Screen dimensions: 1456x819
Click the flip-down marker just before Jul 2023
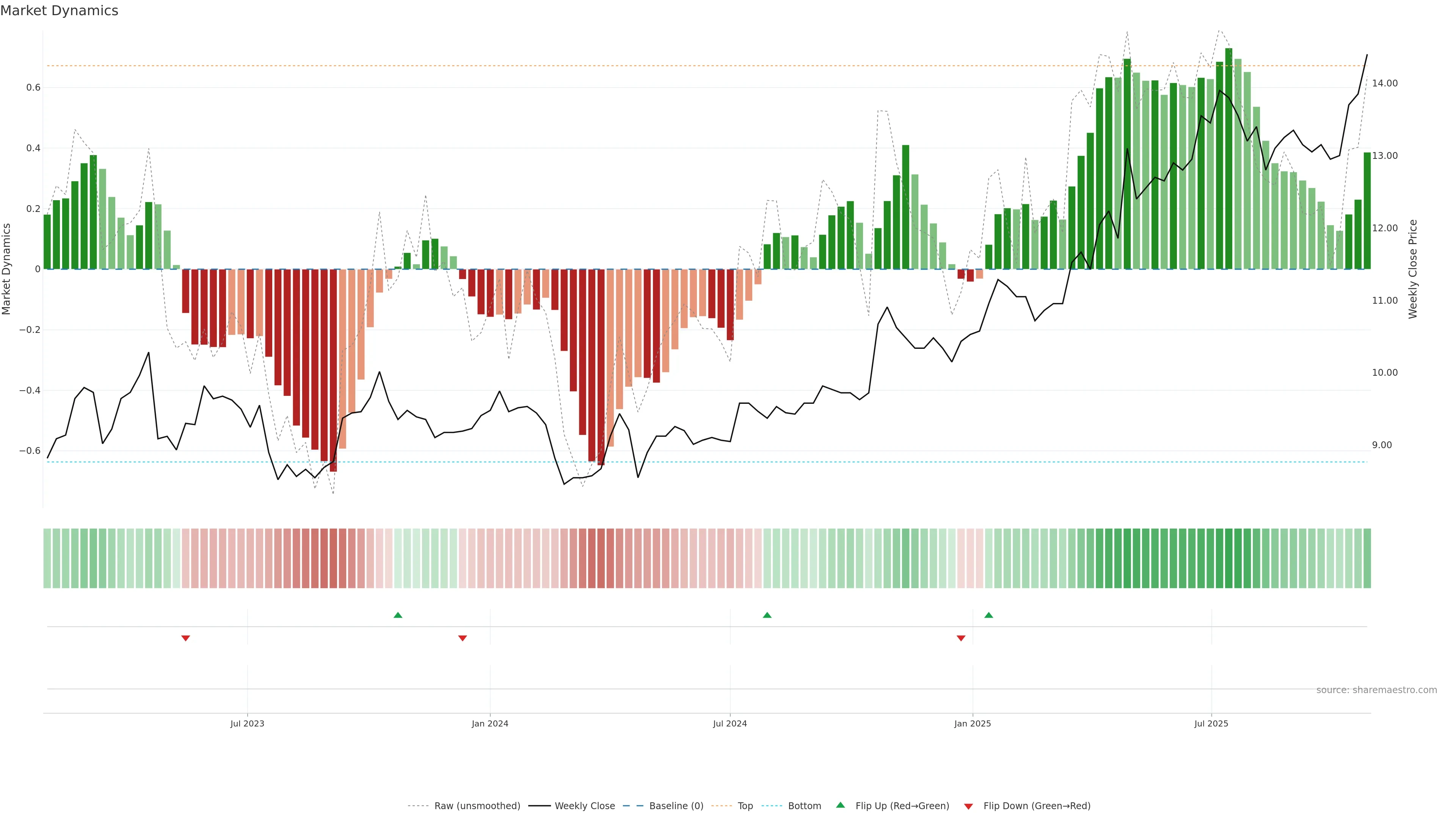(185, 638)
